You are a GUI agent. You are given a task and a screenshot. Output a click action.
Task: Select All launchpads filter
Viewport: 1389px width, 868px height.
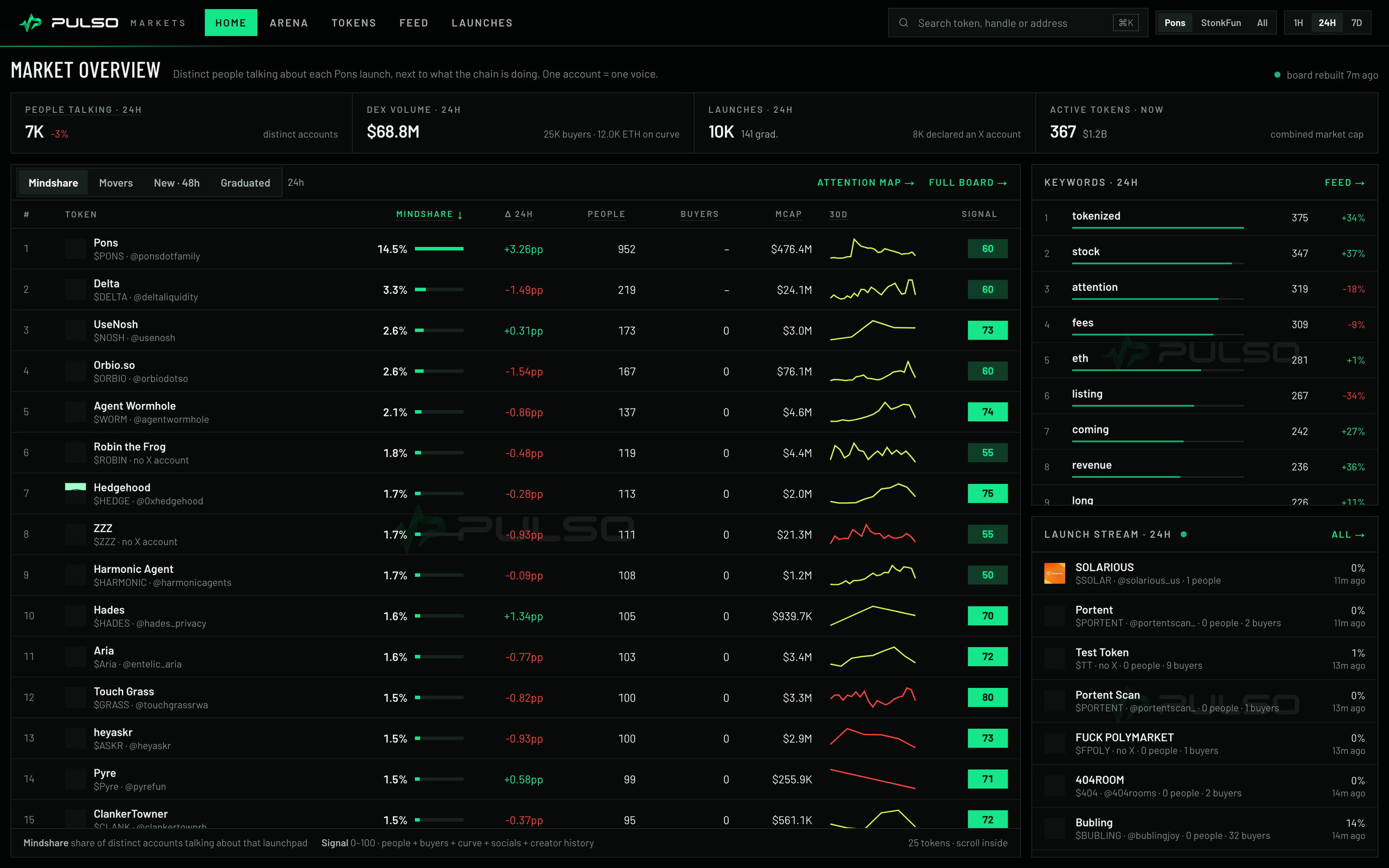point(1262,23)
